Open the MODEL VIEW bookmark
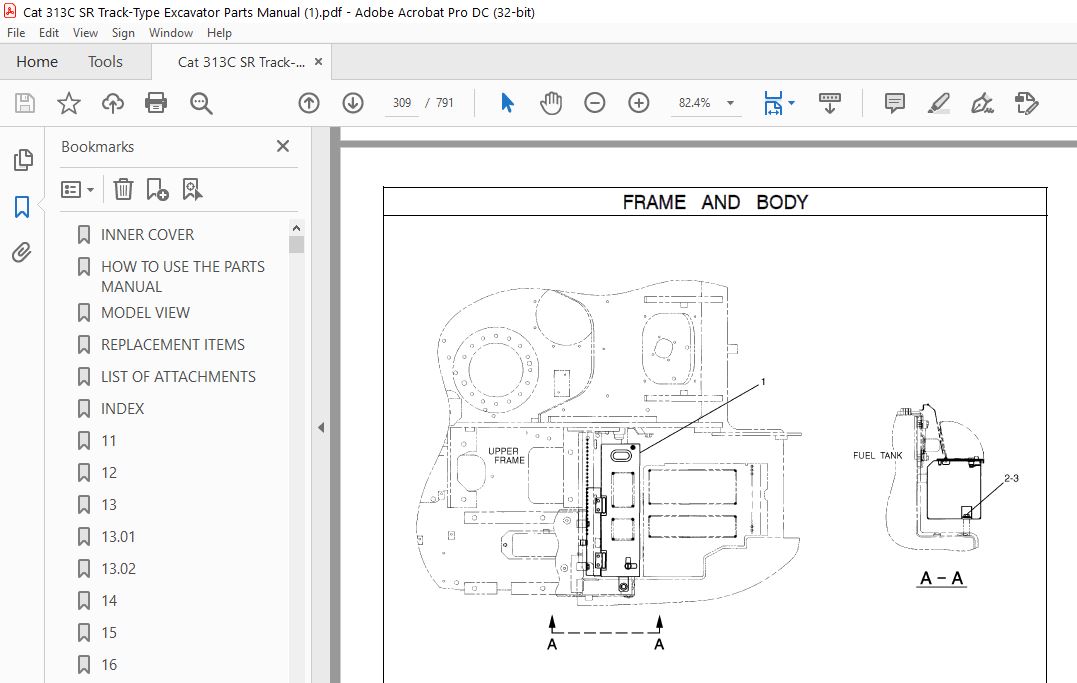The image size is (1077, 683). (145, 313)
